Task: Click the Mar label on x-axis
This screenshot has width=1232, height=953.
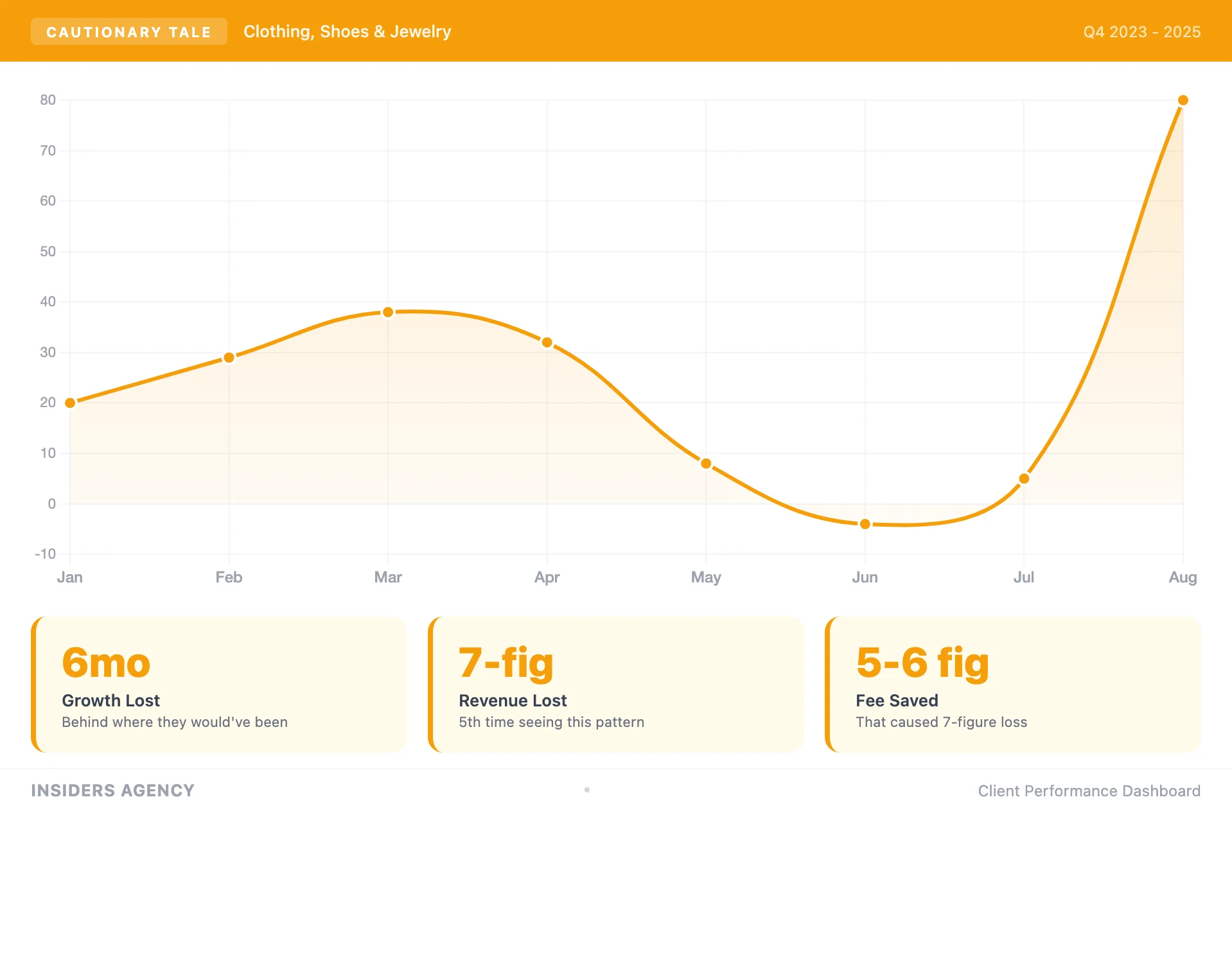Action: 388,577
